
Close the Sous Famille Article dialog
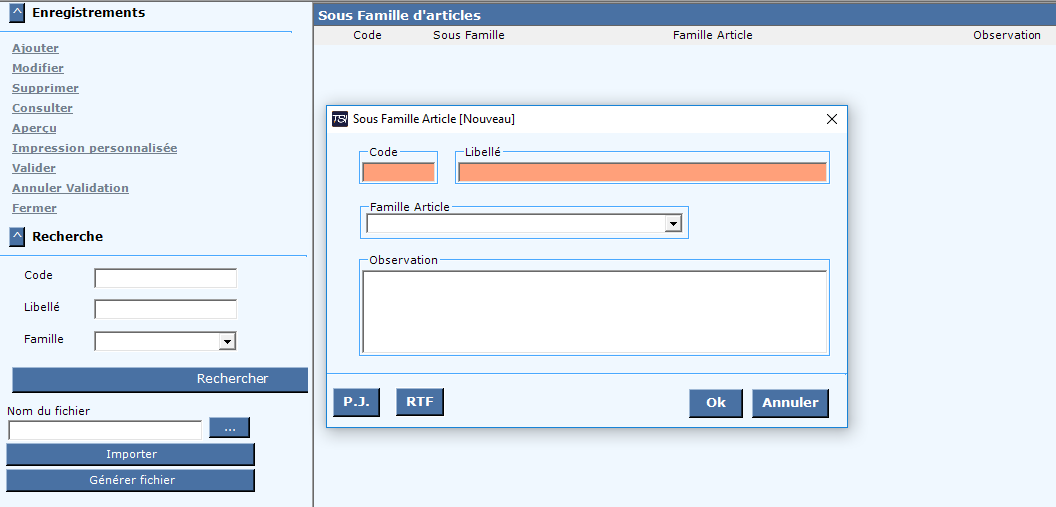[832, 119]
